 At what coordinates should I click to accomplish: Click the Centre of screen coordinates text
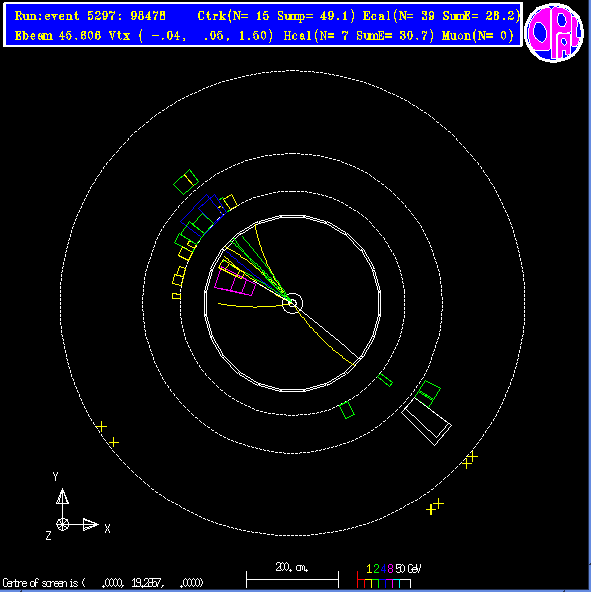click(x=103, y=583)
